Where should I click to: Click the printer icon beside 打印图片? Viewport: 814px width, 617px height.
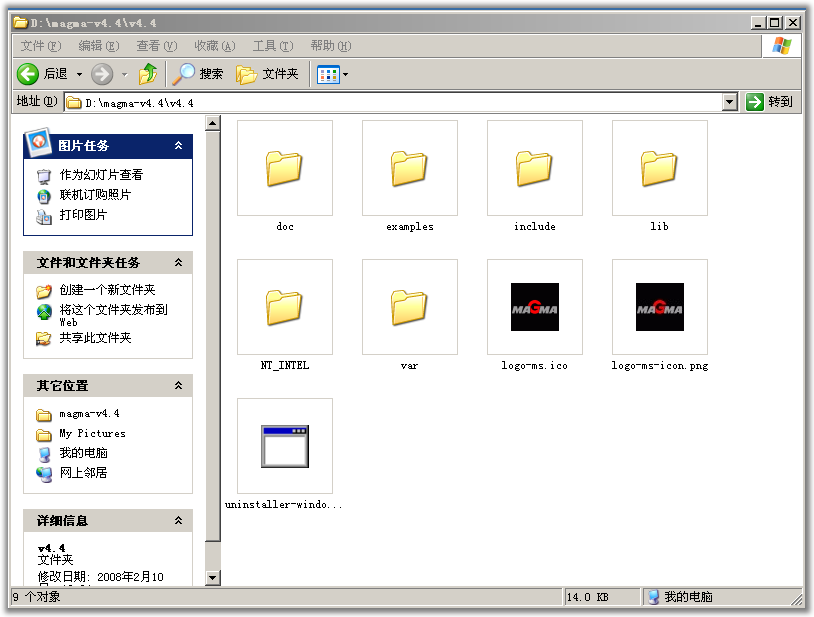click(x=44, y=216)
